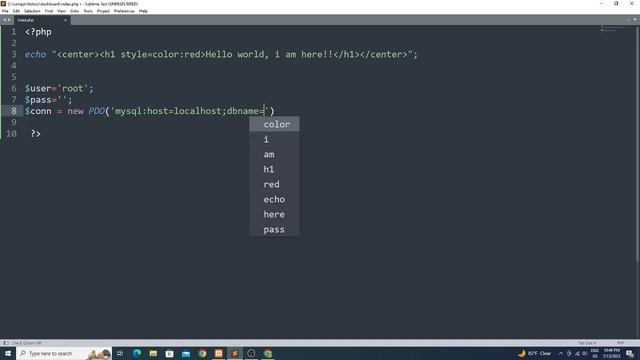Viewport: 640px width, 360px height.
Task: Click the Line and Column status text
Action: click(x=26, y=343)
